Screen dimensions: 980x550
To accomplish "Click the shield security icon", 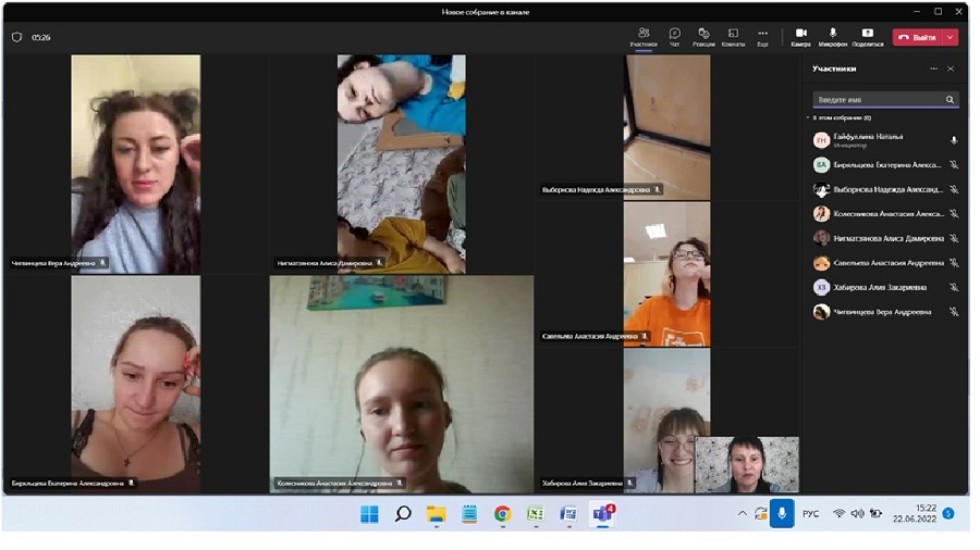I will [16, 37].
